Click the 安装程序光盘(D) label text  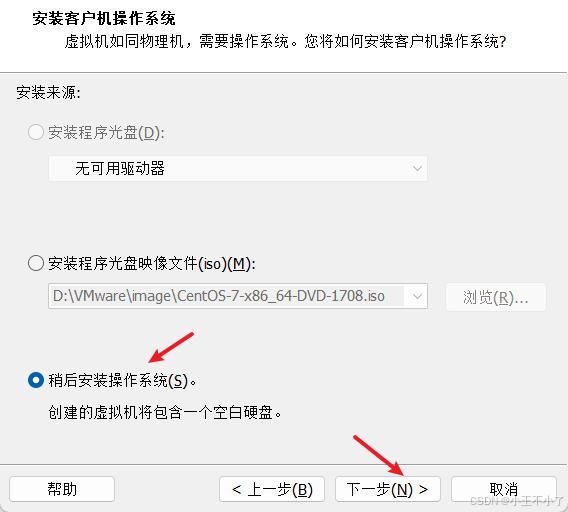pos(106,133)
